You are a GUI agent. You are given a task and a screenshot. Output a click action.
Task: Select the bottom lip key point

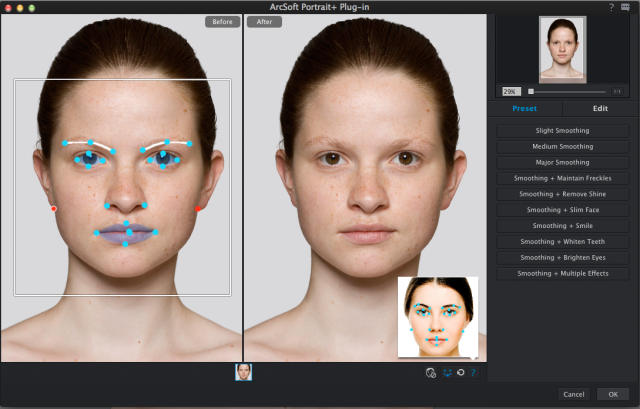(125, 244)
